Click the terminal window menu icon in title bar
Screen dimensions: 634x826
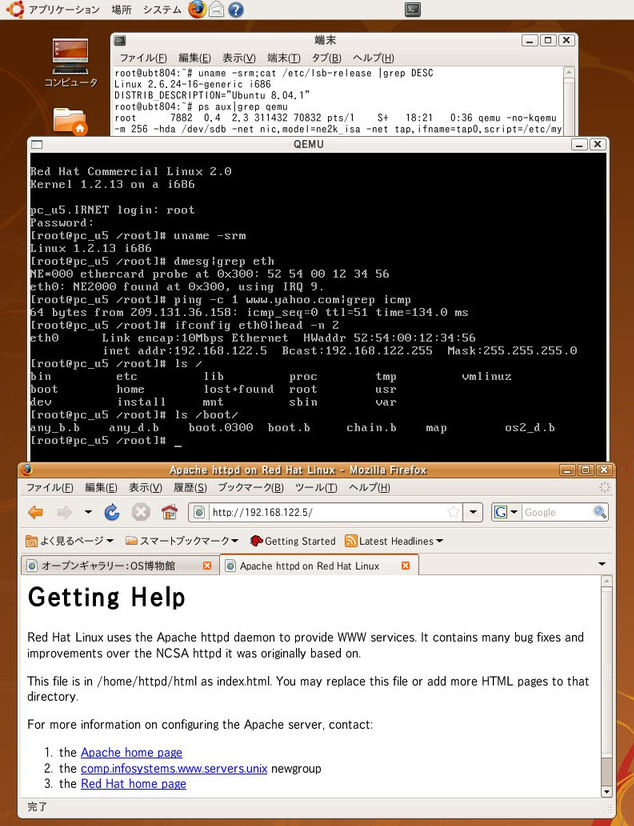120,40
